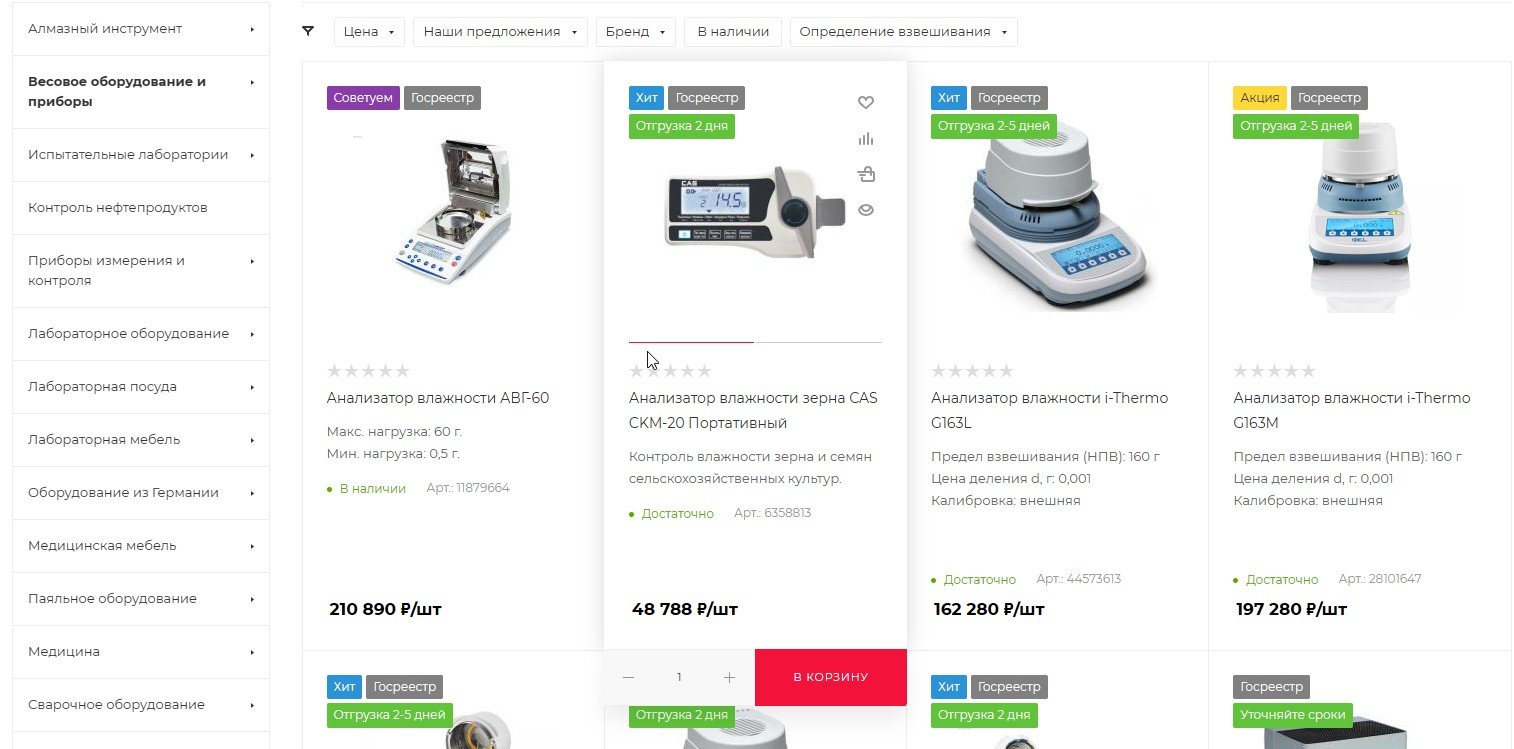
Task: Decrease quantity with minus button
Action: click(x=628, y=677)
